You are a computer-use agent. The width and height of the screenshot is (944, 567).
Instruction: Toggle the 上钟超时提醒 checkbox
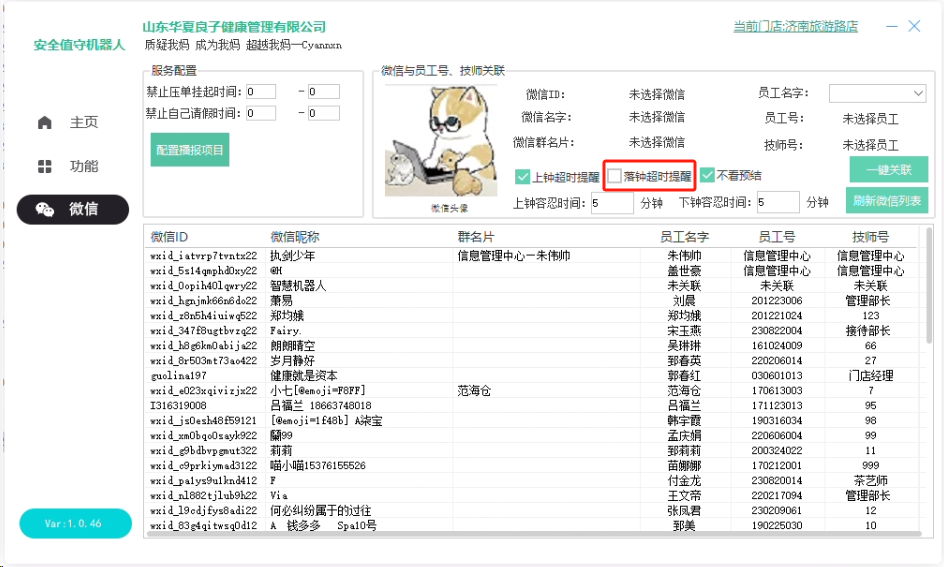[522, 176]
